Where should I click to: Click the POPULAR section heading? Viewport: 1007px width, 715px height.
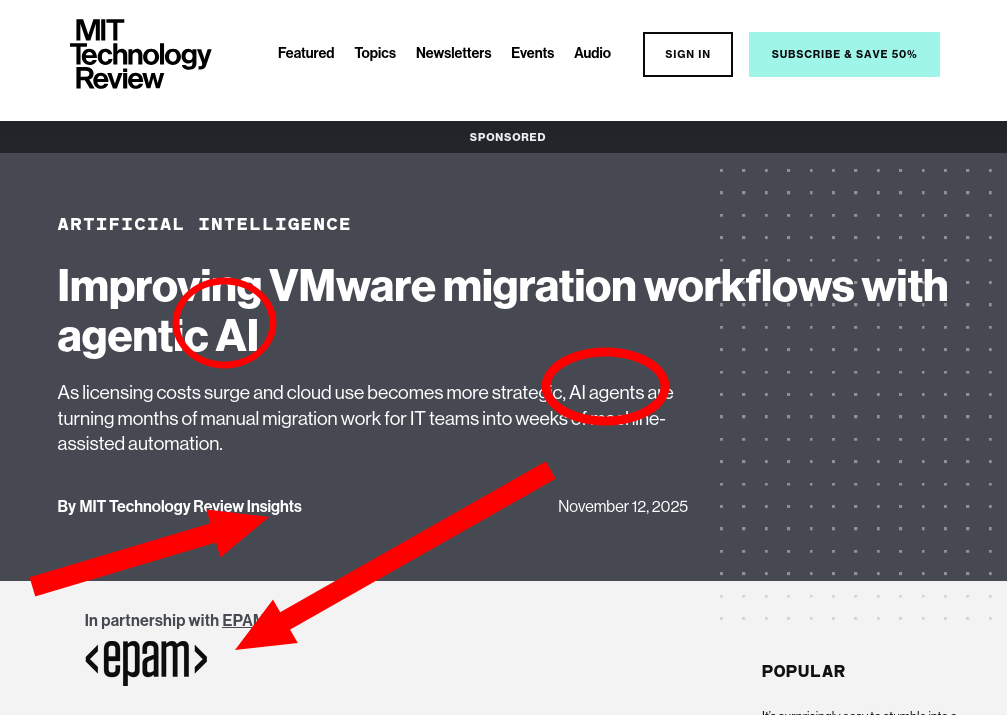click(803, 671)
